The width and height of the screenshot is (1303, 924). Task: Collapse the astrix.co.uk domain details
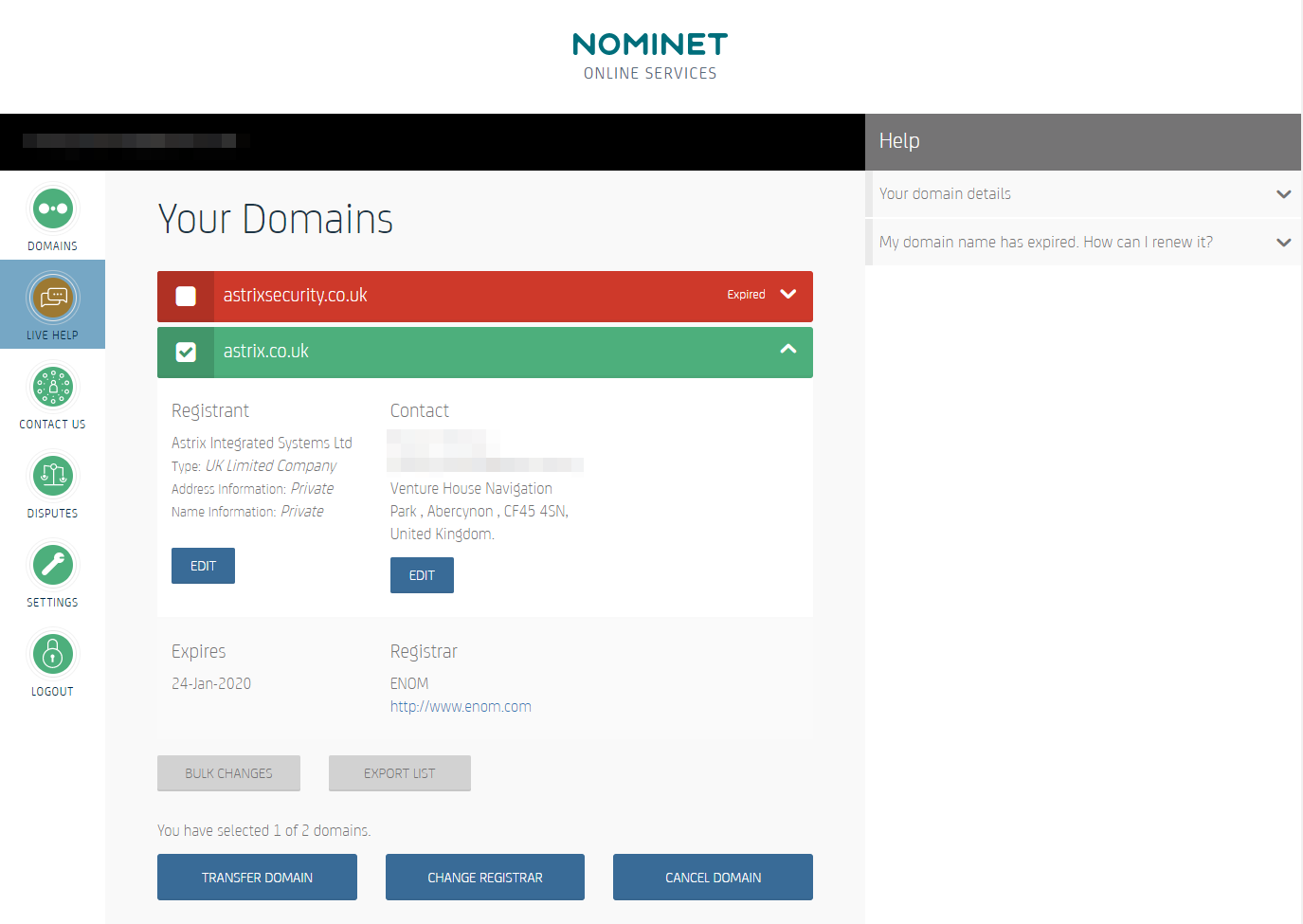(x=787, y=350)
